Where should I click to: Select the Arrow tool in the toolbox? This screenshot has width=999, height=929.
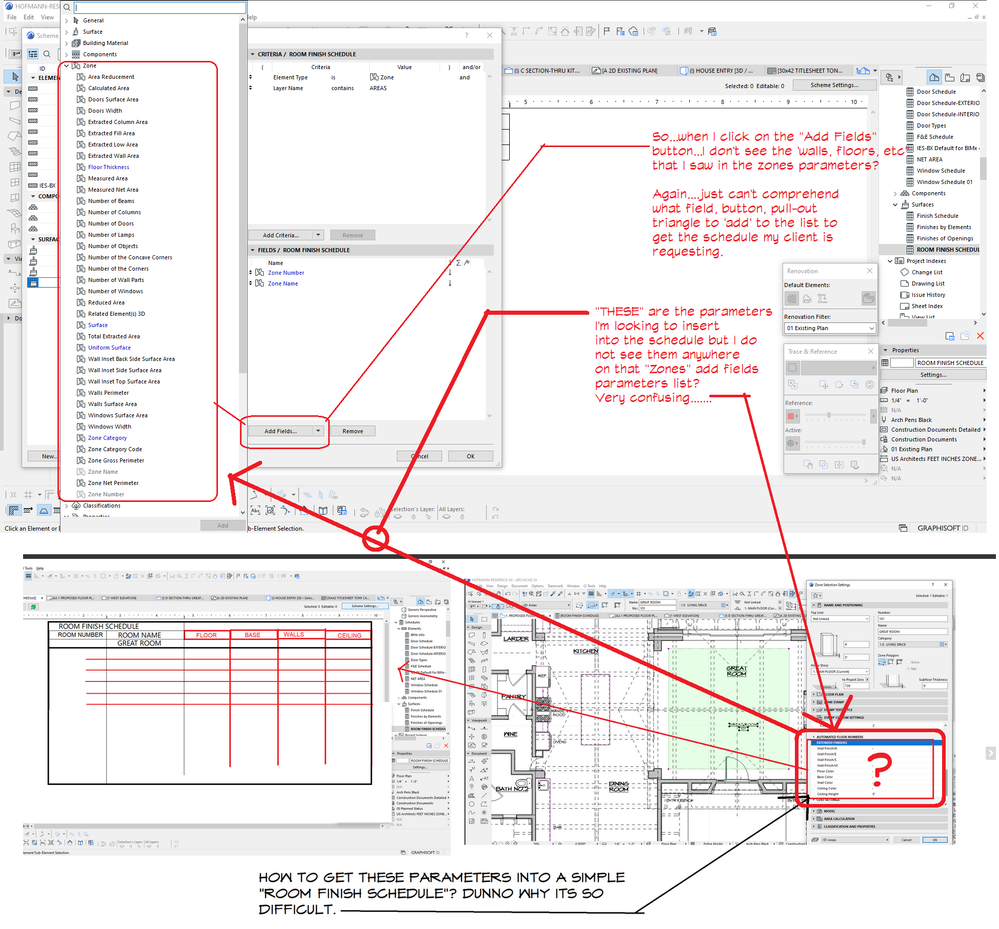pos(15,76)
